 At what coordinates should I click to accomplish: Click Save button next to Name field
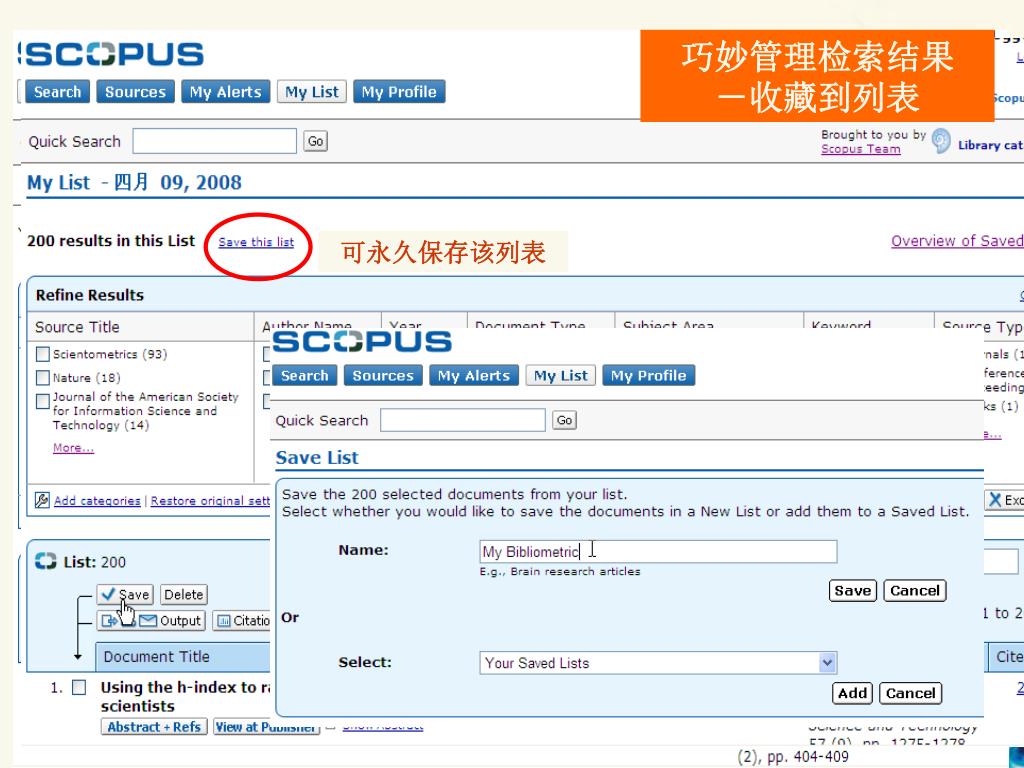pos(852,590)
